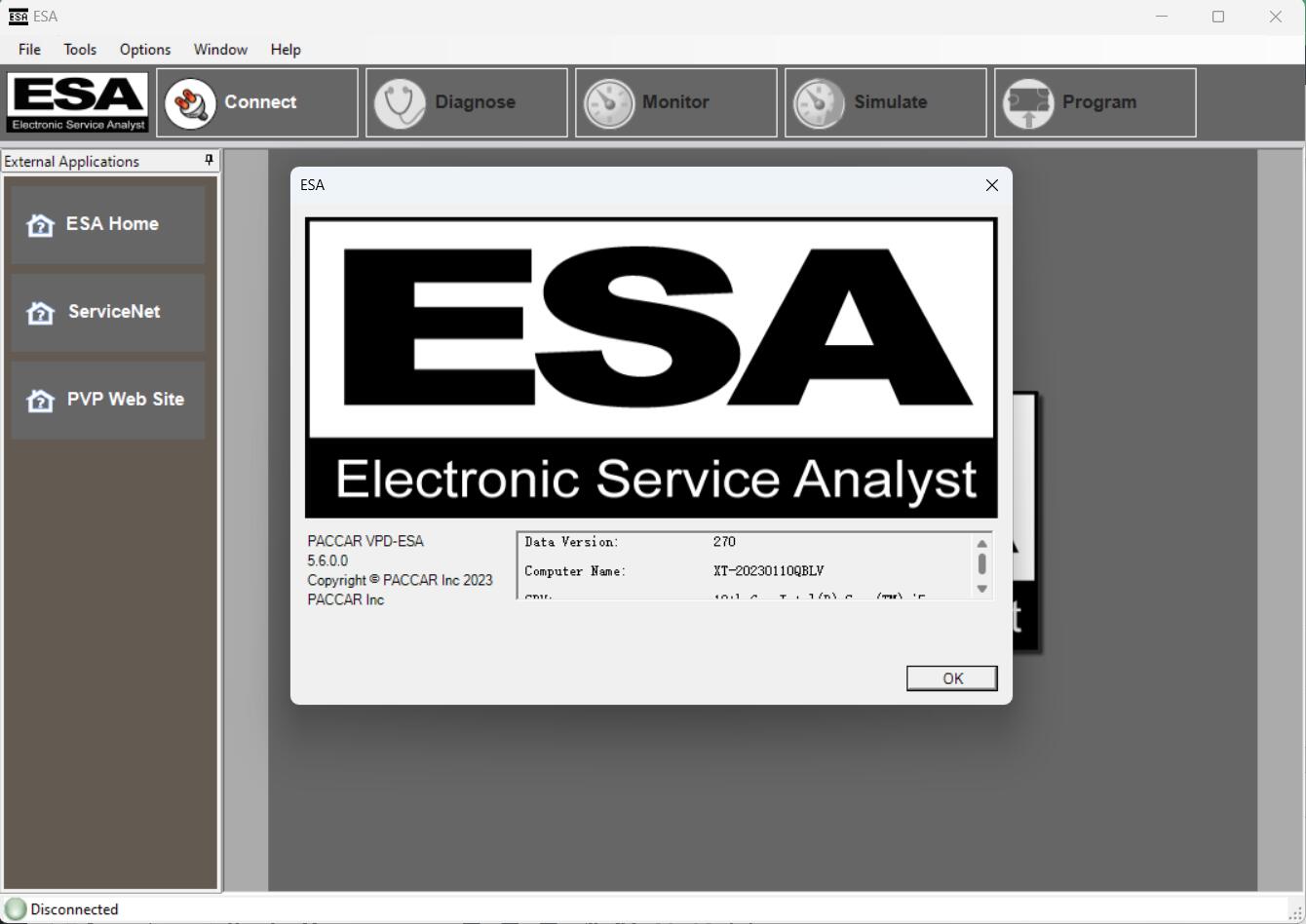Click the Connect toolbar label

pyautogui.click(x=260, y=101)
